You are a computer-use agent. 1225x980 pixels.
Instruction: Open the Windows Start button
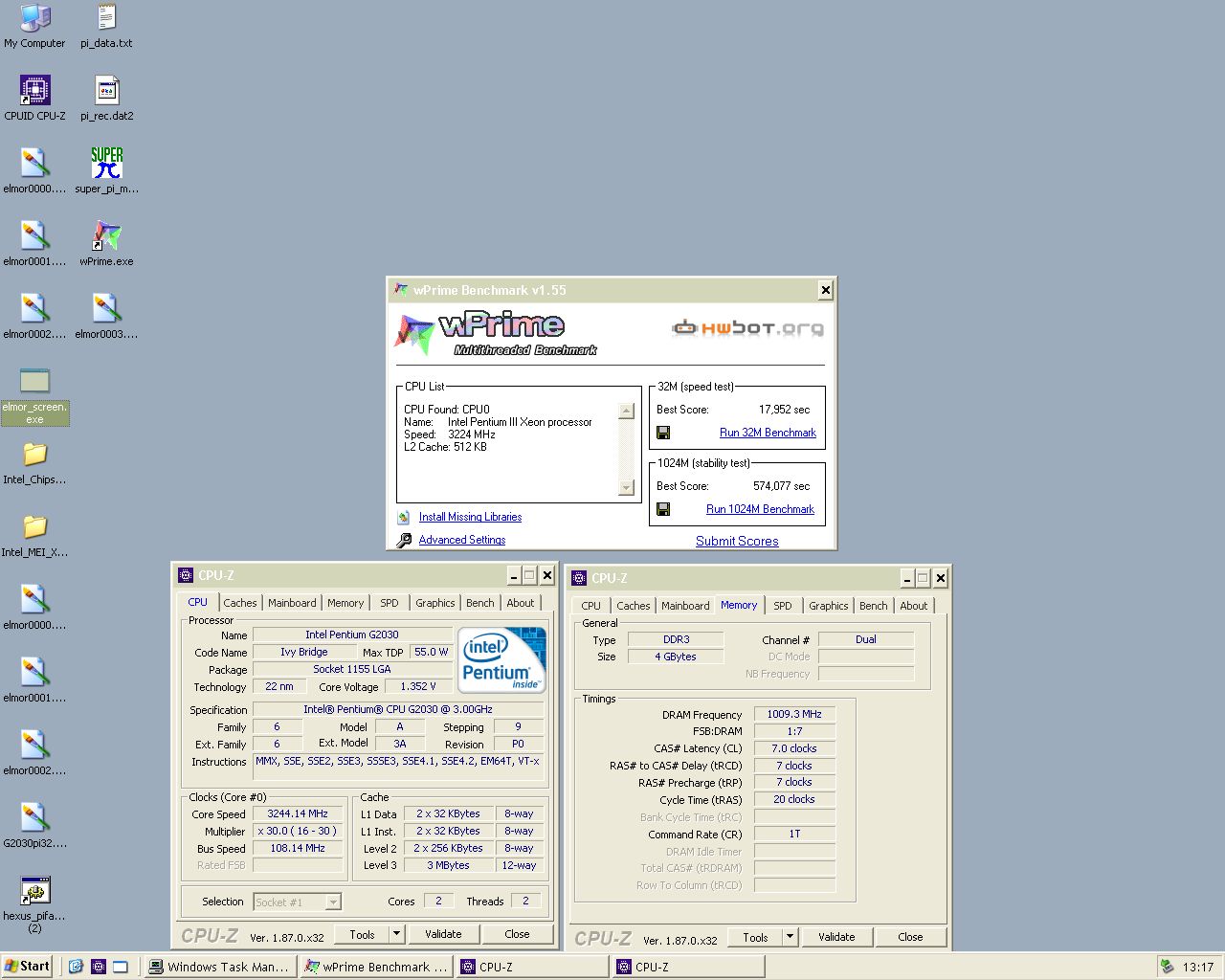point(27,967)
